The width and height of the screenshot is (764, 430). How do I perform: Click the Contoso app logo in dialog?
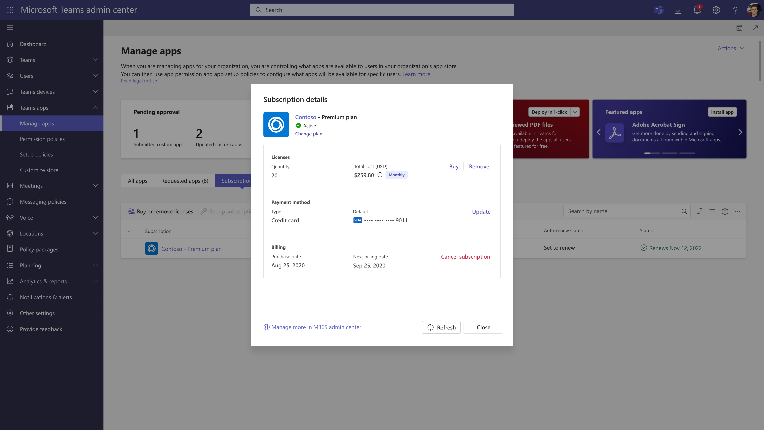click(276, 125)
